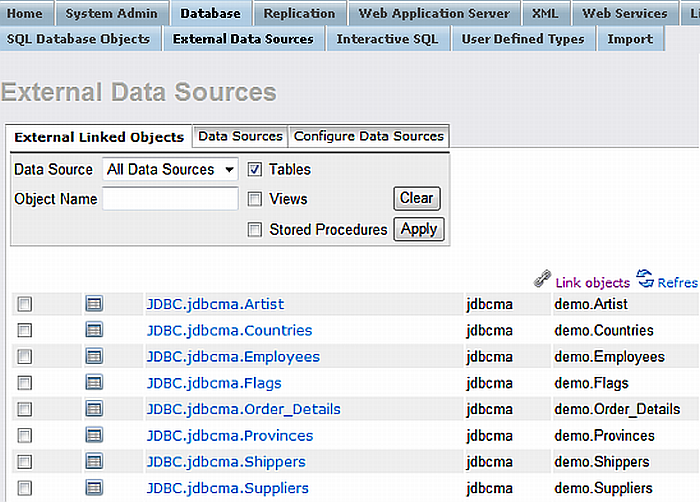Select the row checkbox for JDBC.jdbcma.Shippers
The image size is (700, 502).
pos(25,462)
